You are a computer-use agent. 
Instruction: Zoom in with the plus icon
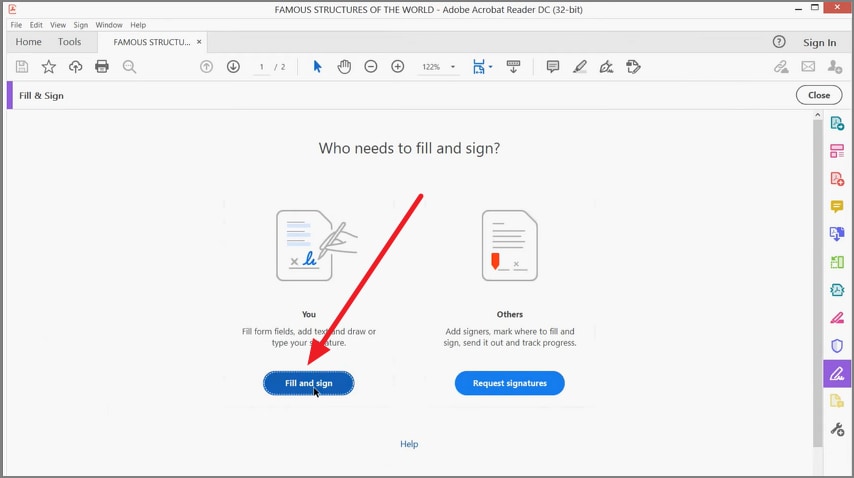(x=398, y=66)
